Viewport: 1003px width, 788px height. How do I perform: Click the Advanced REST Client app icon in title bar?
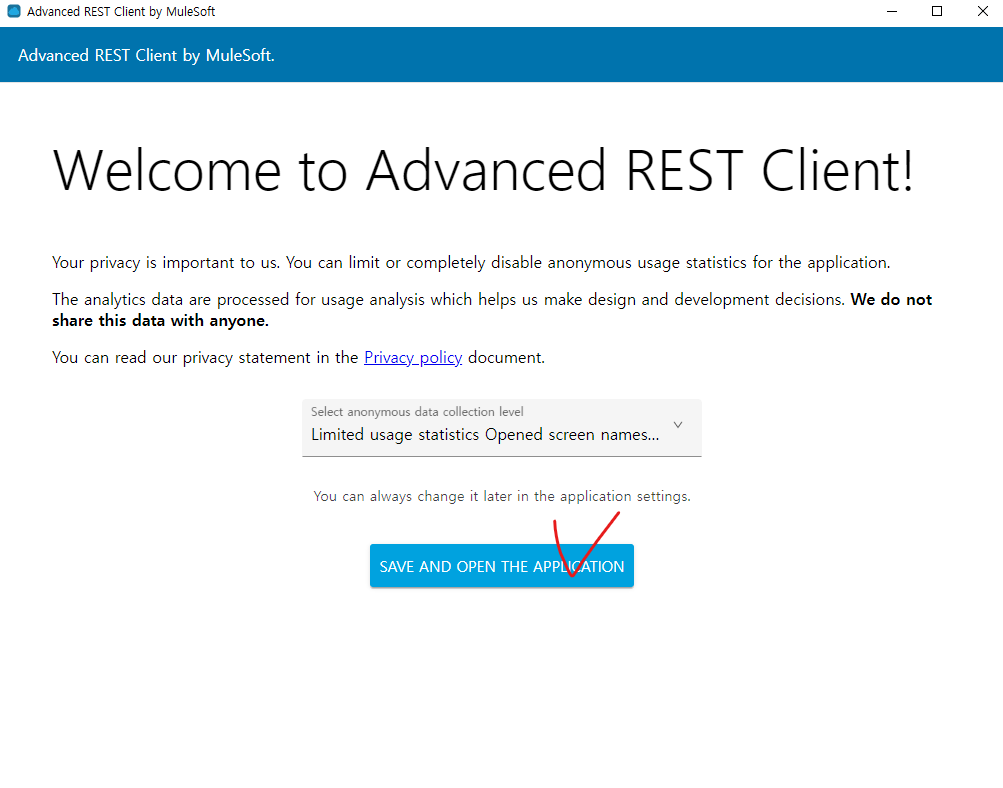coord(13,12)
